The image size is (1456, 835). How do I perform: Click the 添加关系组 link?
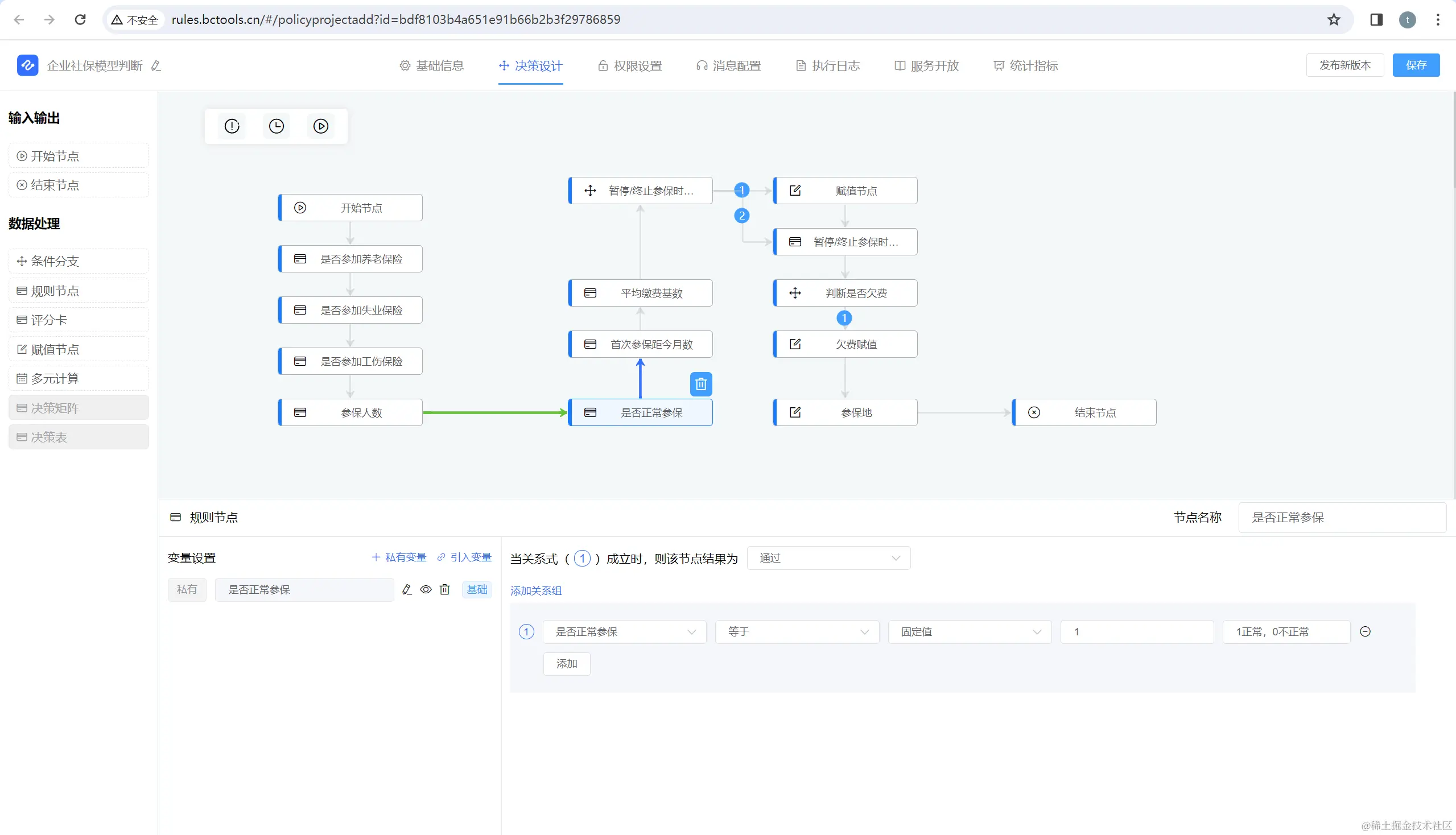[x=535, y=590]
